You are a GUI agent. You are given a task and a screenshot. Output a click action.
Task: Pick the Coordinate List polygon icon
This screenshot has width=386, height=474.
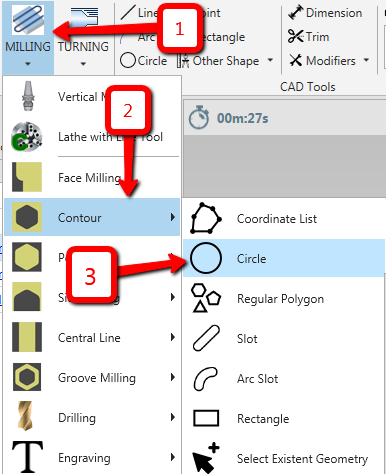[x=206, y=218]
